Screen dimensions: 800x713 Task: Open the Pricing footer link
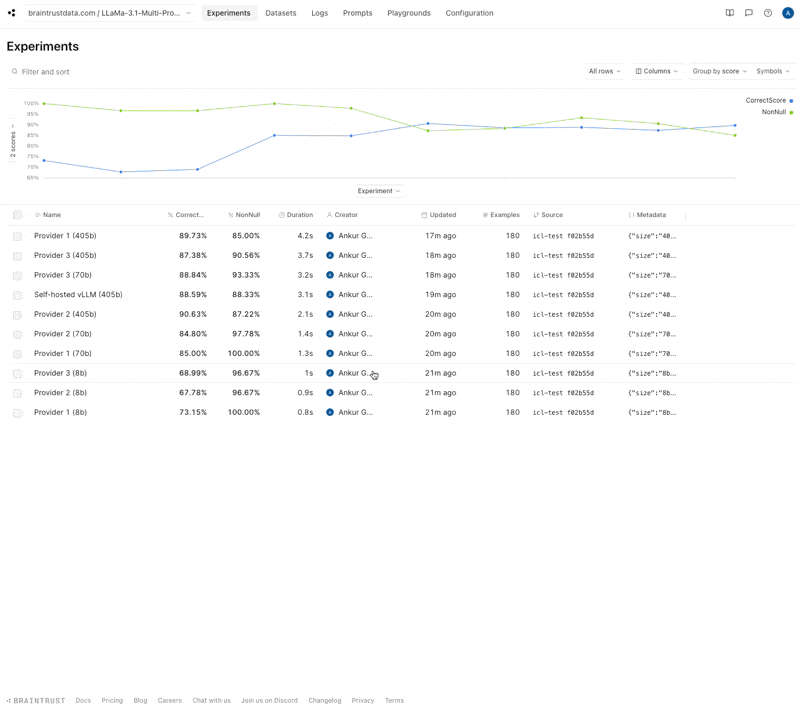(112, 701)
